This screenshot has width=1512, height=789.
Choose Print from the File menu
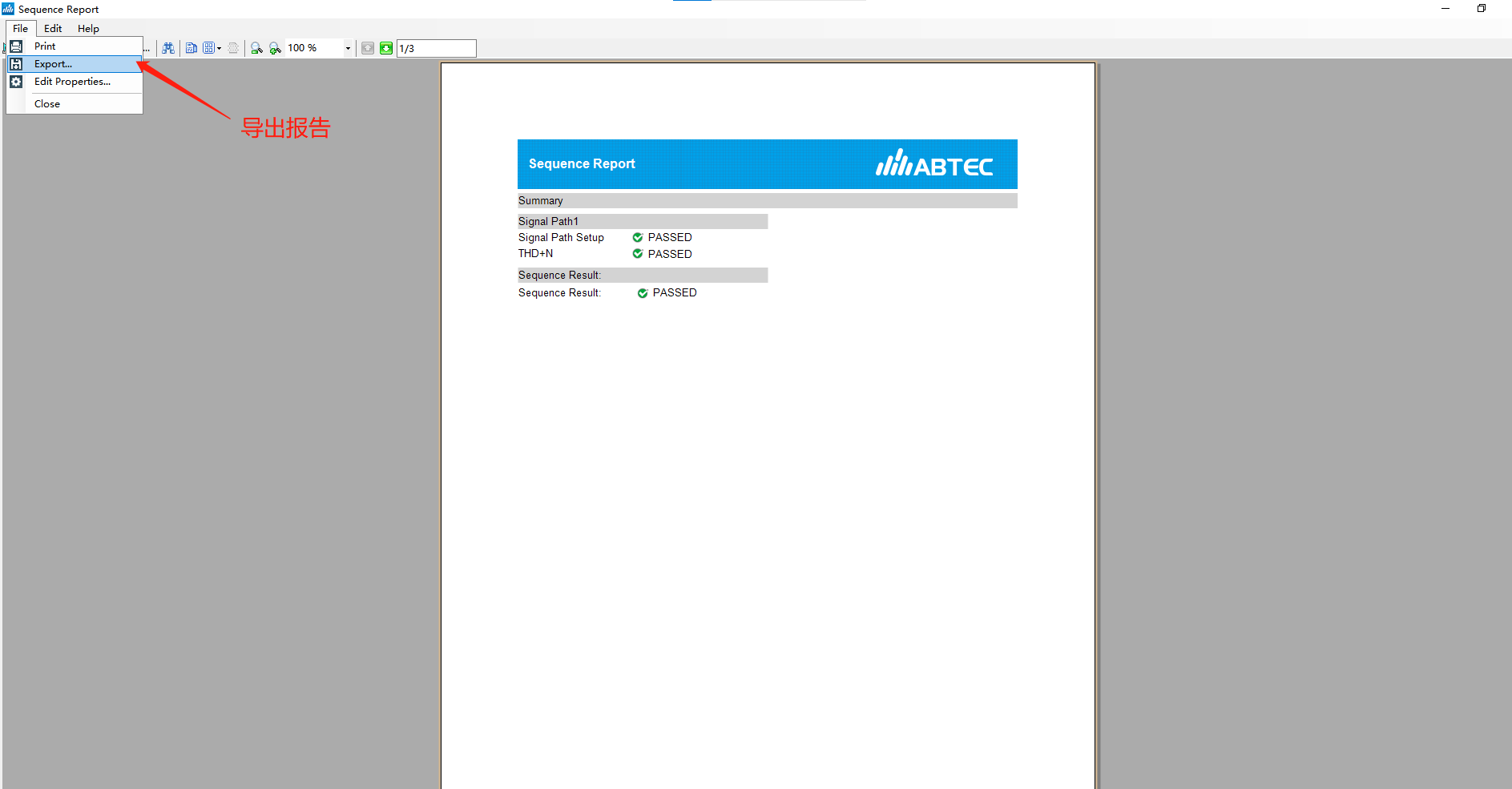click(x=75, y=46)
